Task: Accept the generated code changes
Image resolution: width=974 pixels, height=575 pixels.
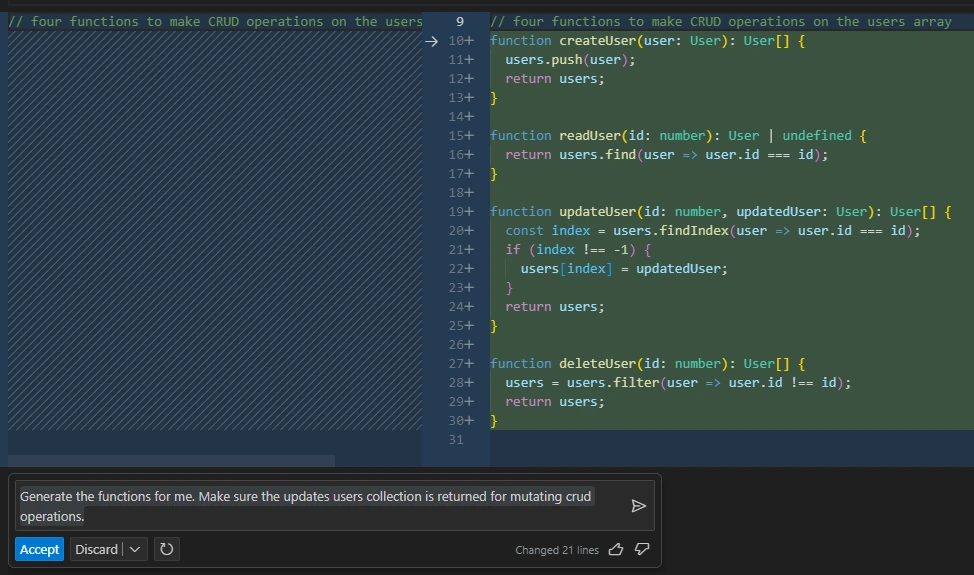Action: 40,549
